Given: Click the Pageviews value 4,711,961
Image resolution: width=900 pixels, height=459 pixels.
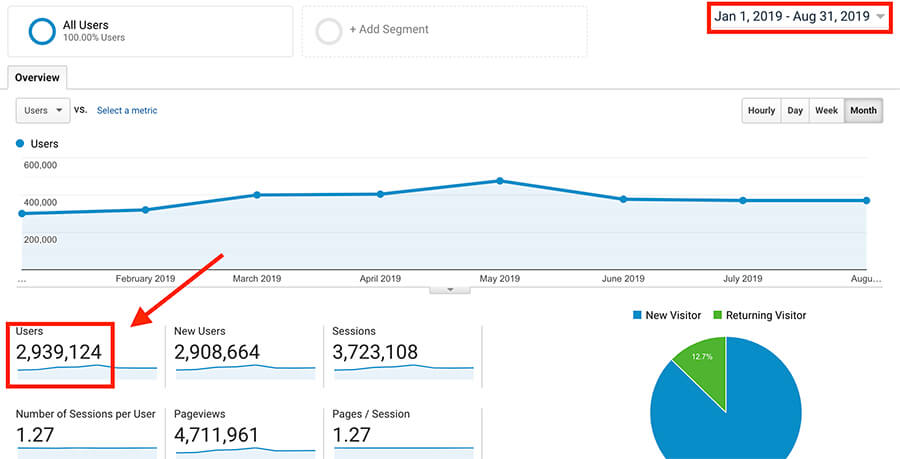Looking at the screenshot, I should tap(216, 435).
